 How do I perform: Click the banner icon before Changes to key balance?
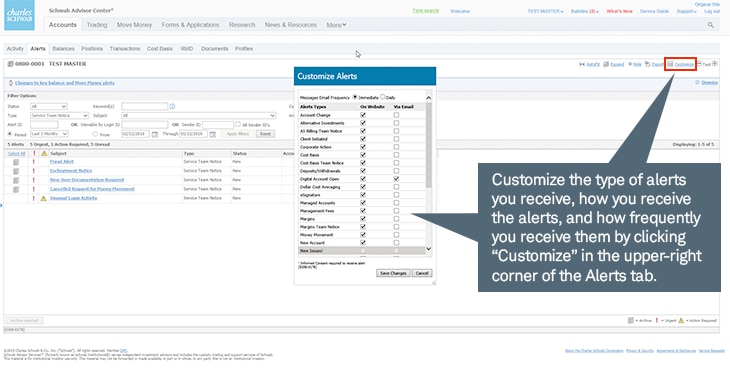click(x=11, y=83)
